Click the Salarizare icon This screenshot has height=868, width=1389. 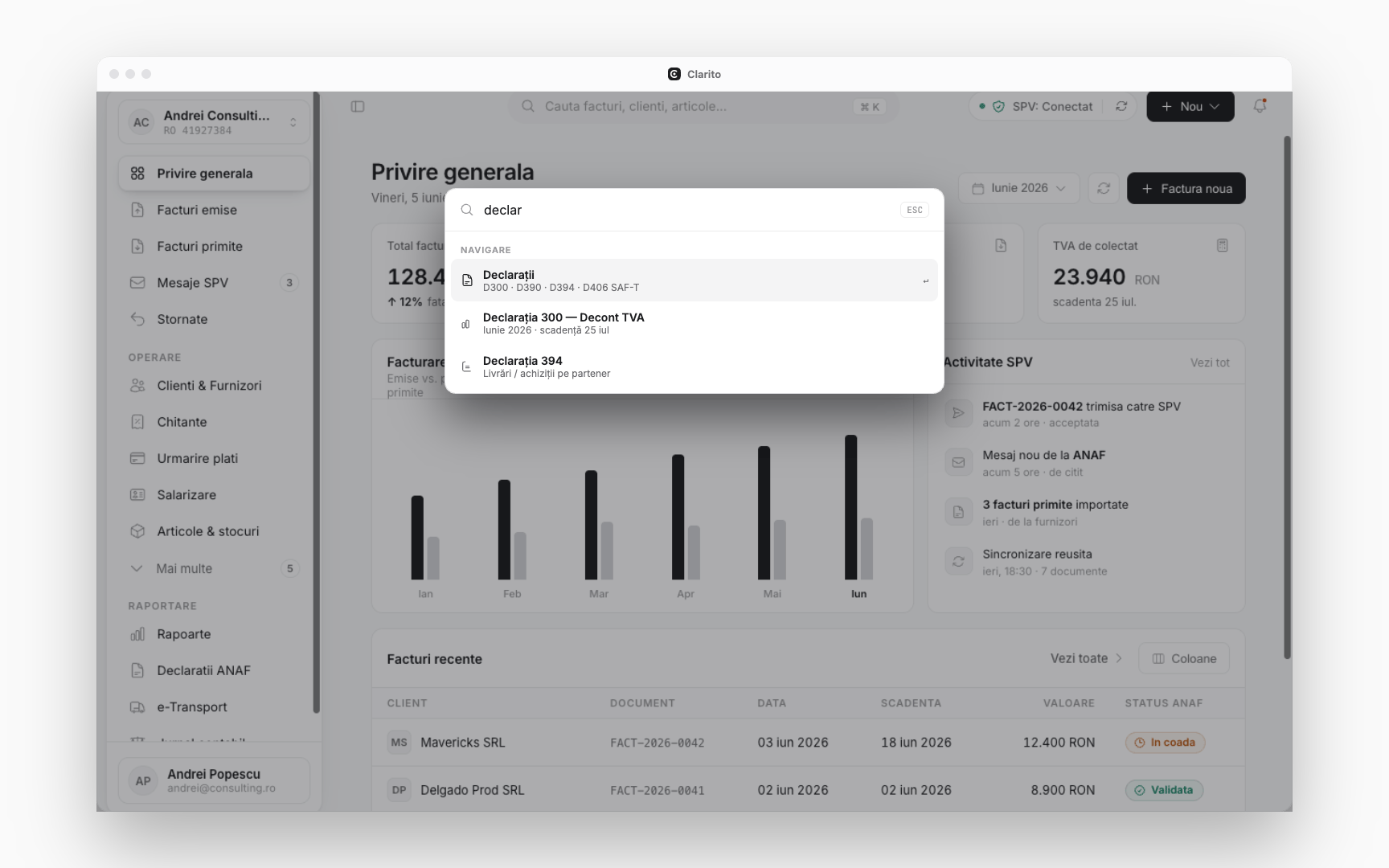coord(137,495)
